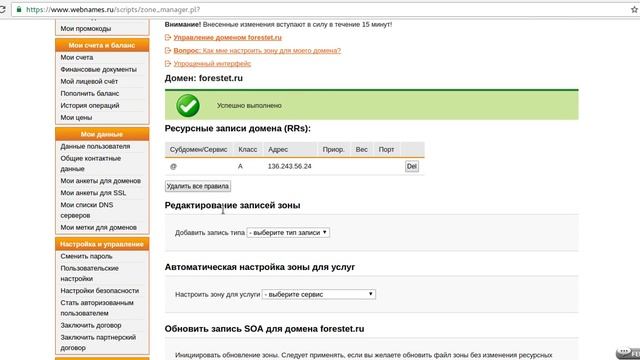Open Мой лицевой счёт in sidebar
The height and width of the screenshot is (360, 640).
pos(89,81)
